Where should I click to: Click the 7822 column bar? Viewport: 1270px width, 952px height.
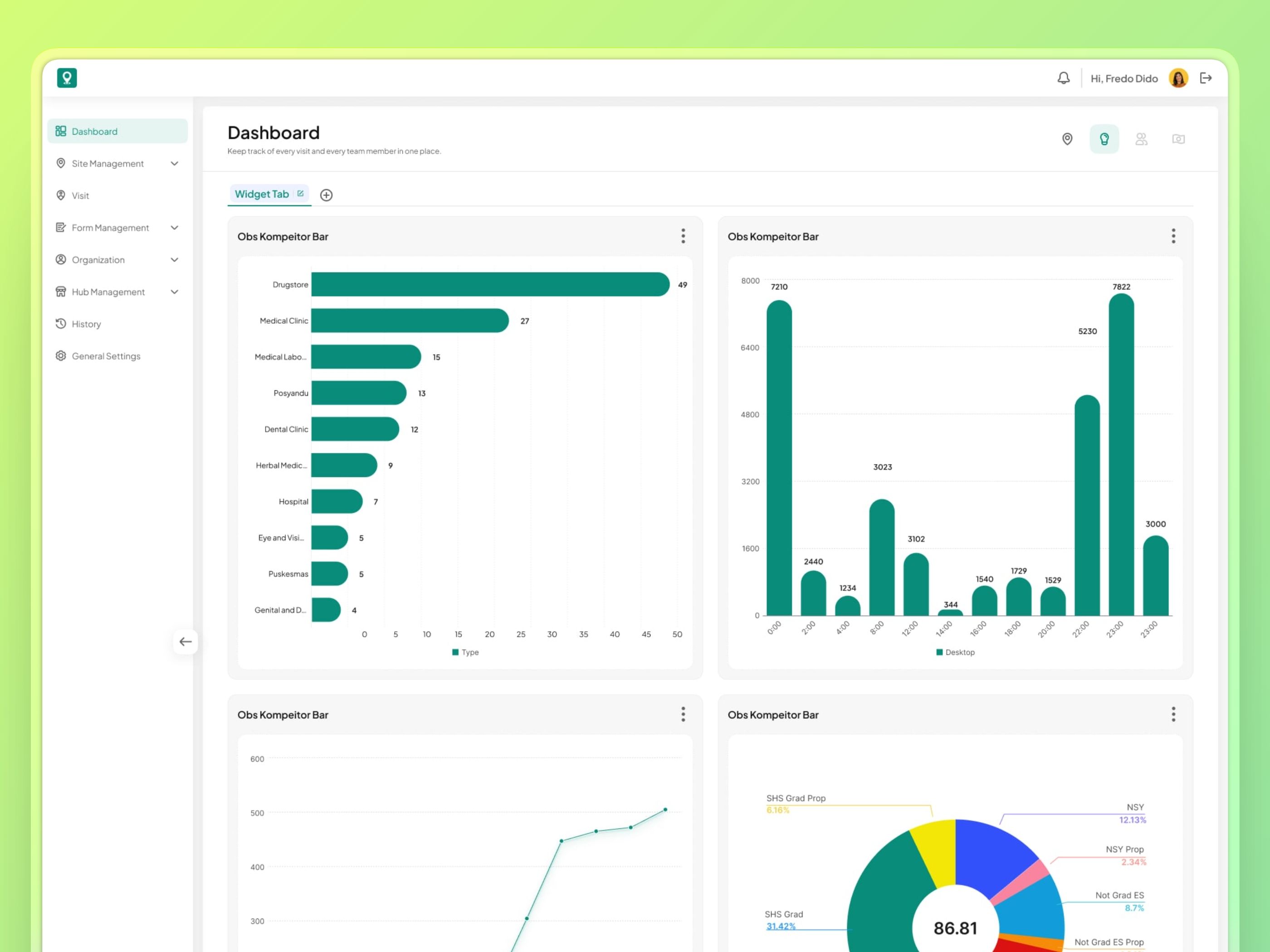pyautogui.click(x=1121, y=455)
